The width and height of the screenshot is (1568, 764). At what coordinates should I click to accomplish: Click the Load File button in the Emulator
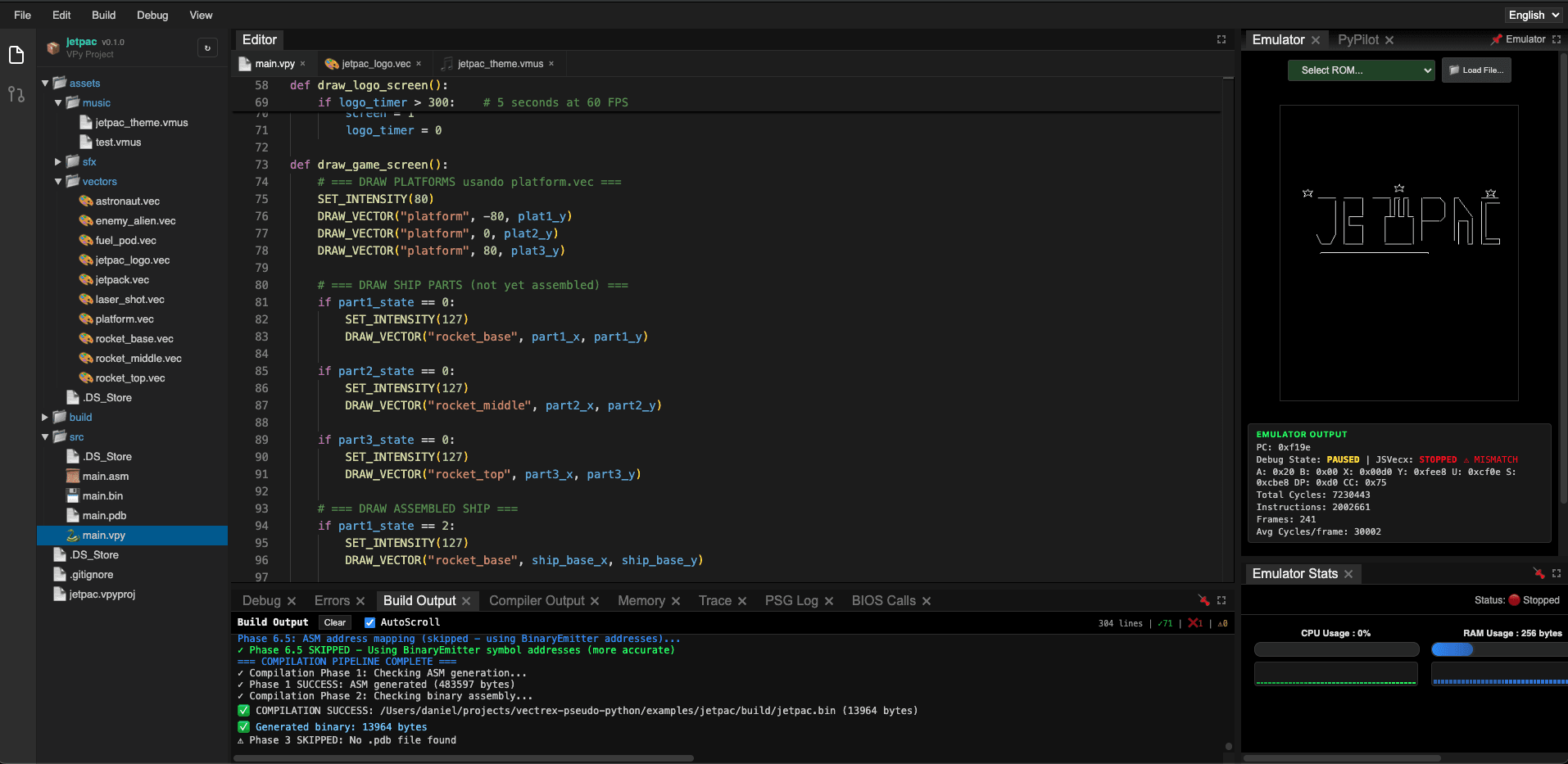pos(1476,70)
